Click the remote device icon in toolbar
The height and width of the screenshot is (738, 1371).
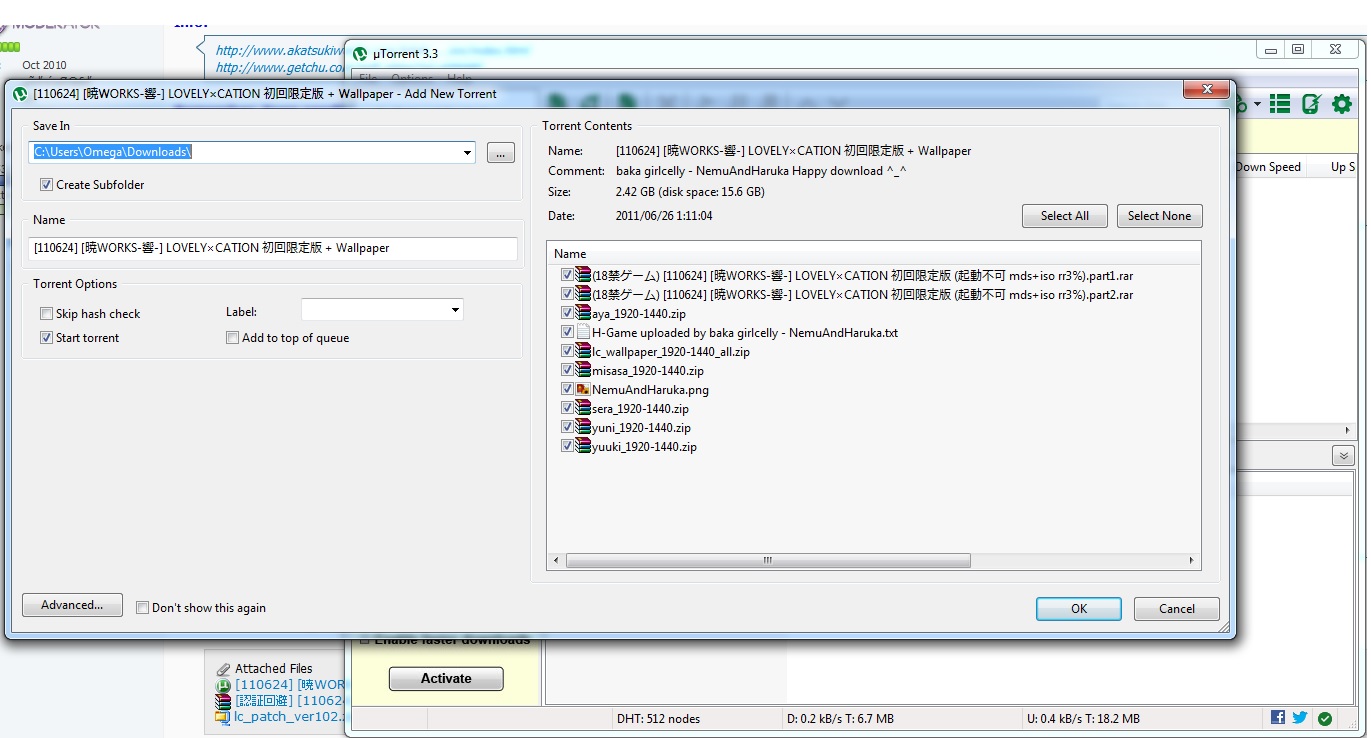pyautogui.click(x=1311, y=104)
